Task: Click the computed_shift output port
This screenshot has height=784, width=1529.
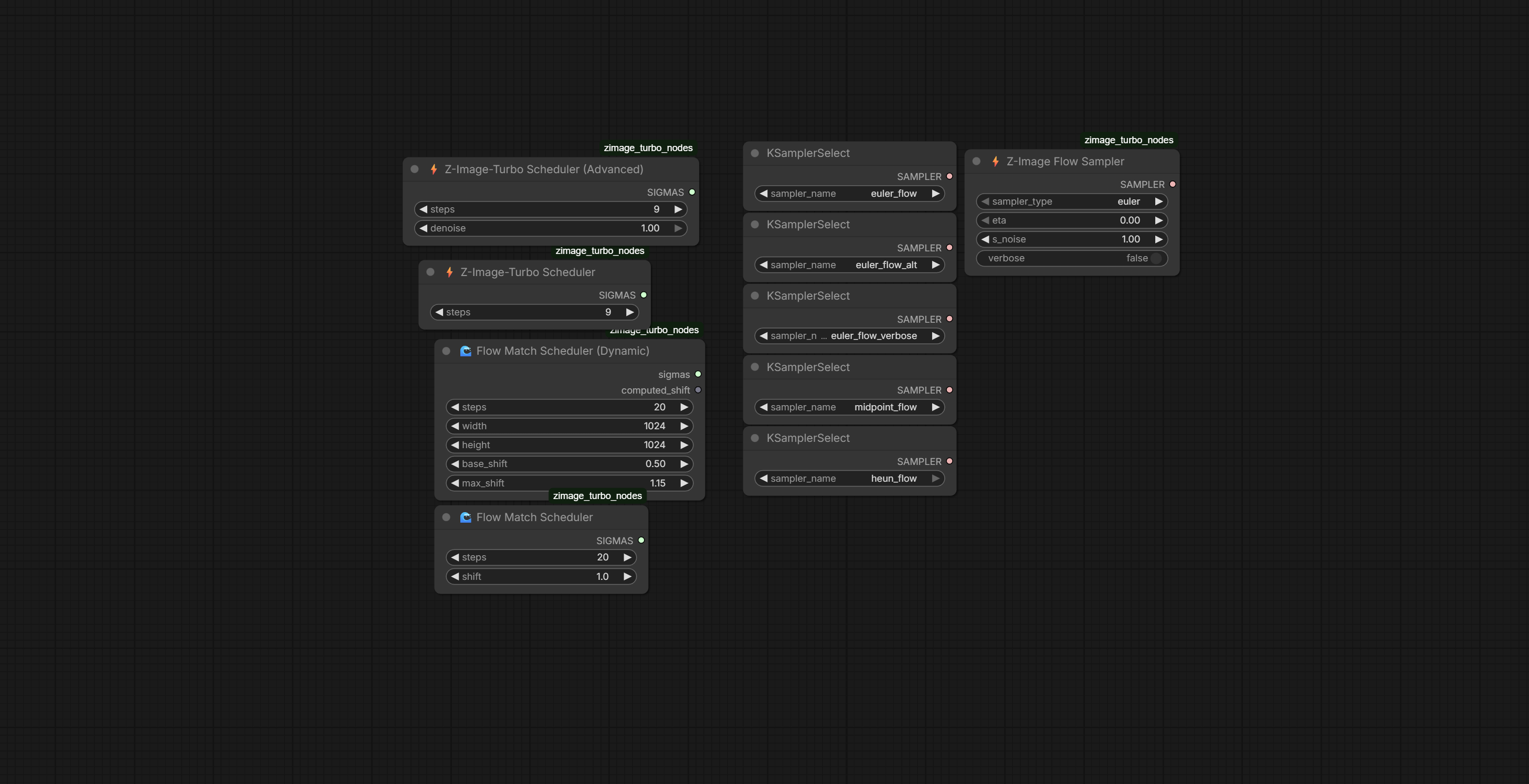Action: click(698, 390)
